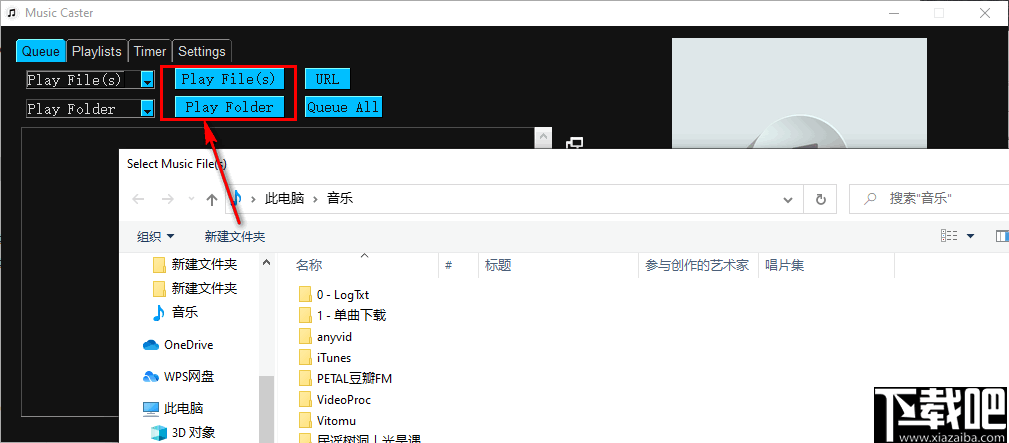1009x443 pixels.
Task: Click the Queue All button
Action: [x=343, y=107]
